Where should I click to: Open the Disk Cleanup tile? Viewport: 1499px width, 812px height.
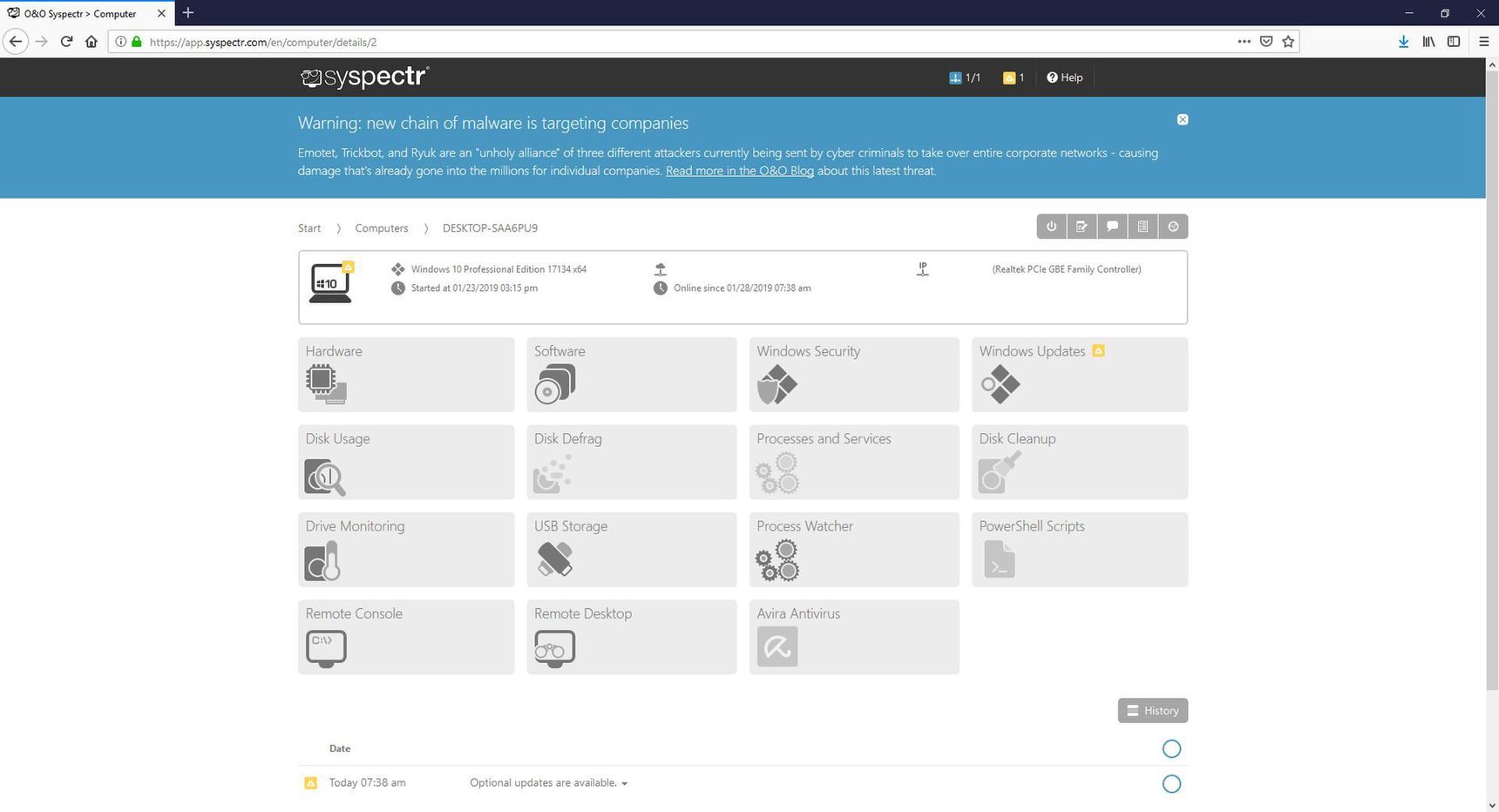tap(1080, 462)
